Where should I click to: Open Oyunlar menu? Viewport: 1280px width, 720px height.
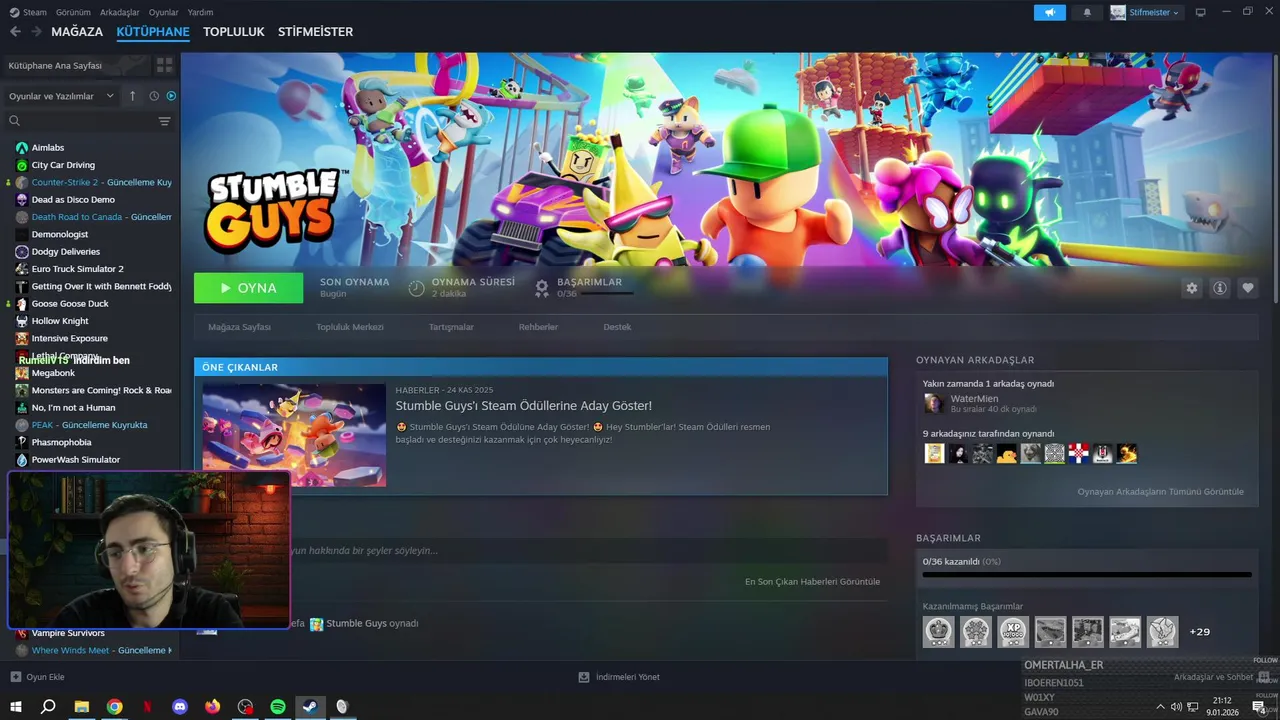click(164, 12)
